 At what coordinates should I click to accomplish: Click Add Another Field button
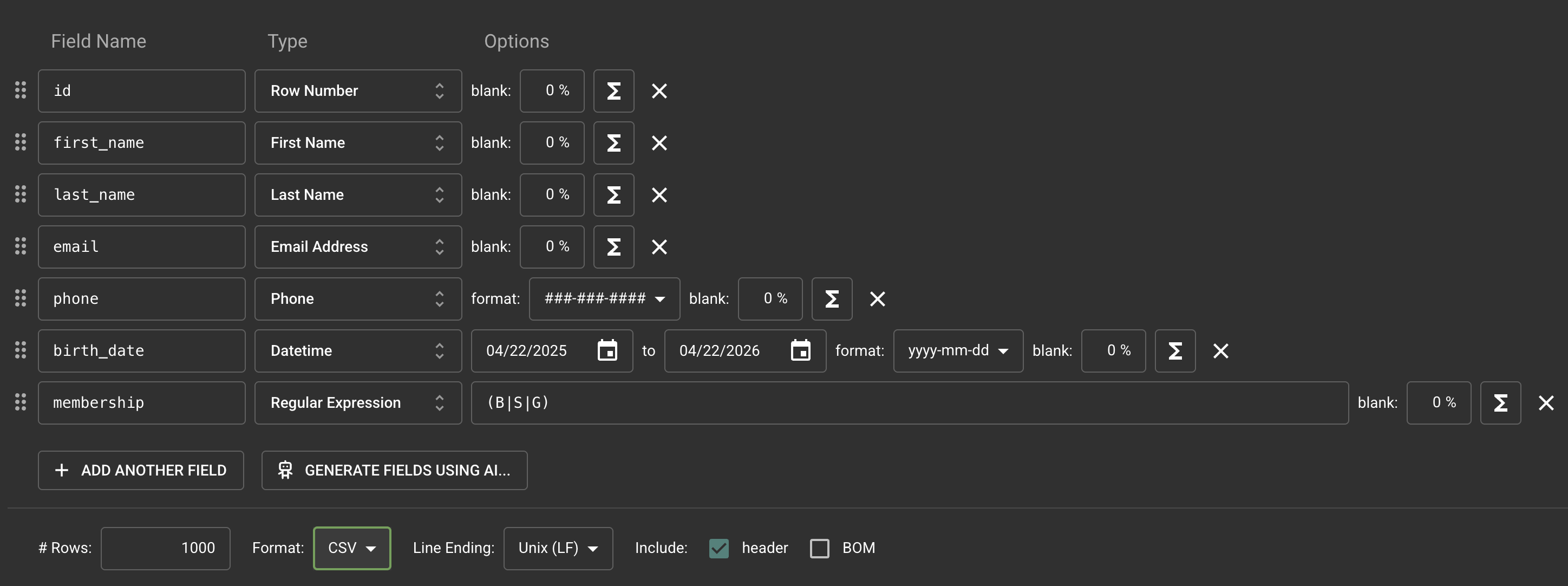[141, 470]
